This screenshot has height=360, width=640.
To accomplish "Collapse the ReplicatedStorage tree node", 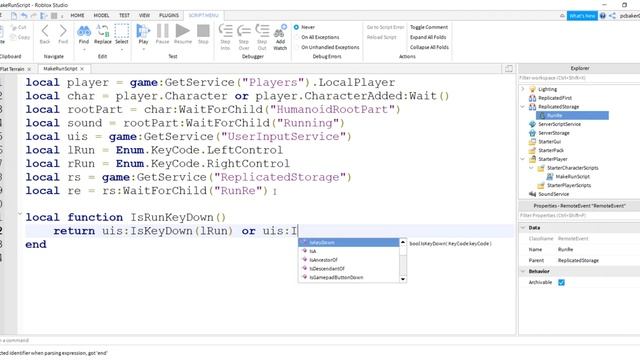I will 523,107.
